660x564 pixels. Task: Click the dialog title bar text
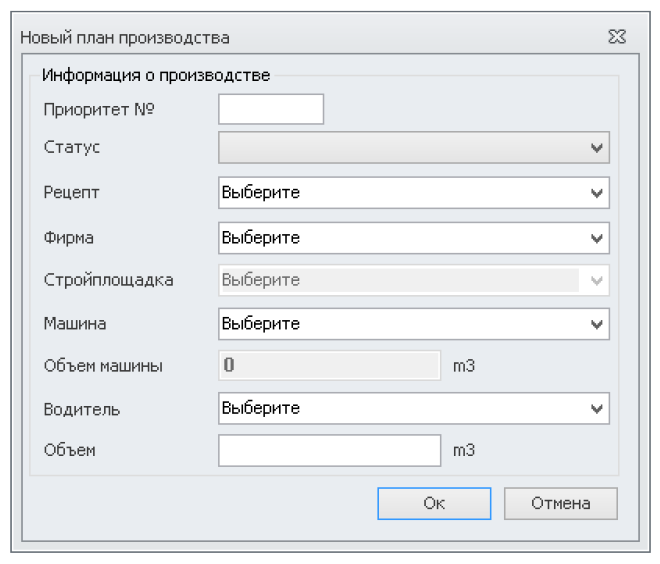(x=125, y=38)
